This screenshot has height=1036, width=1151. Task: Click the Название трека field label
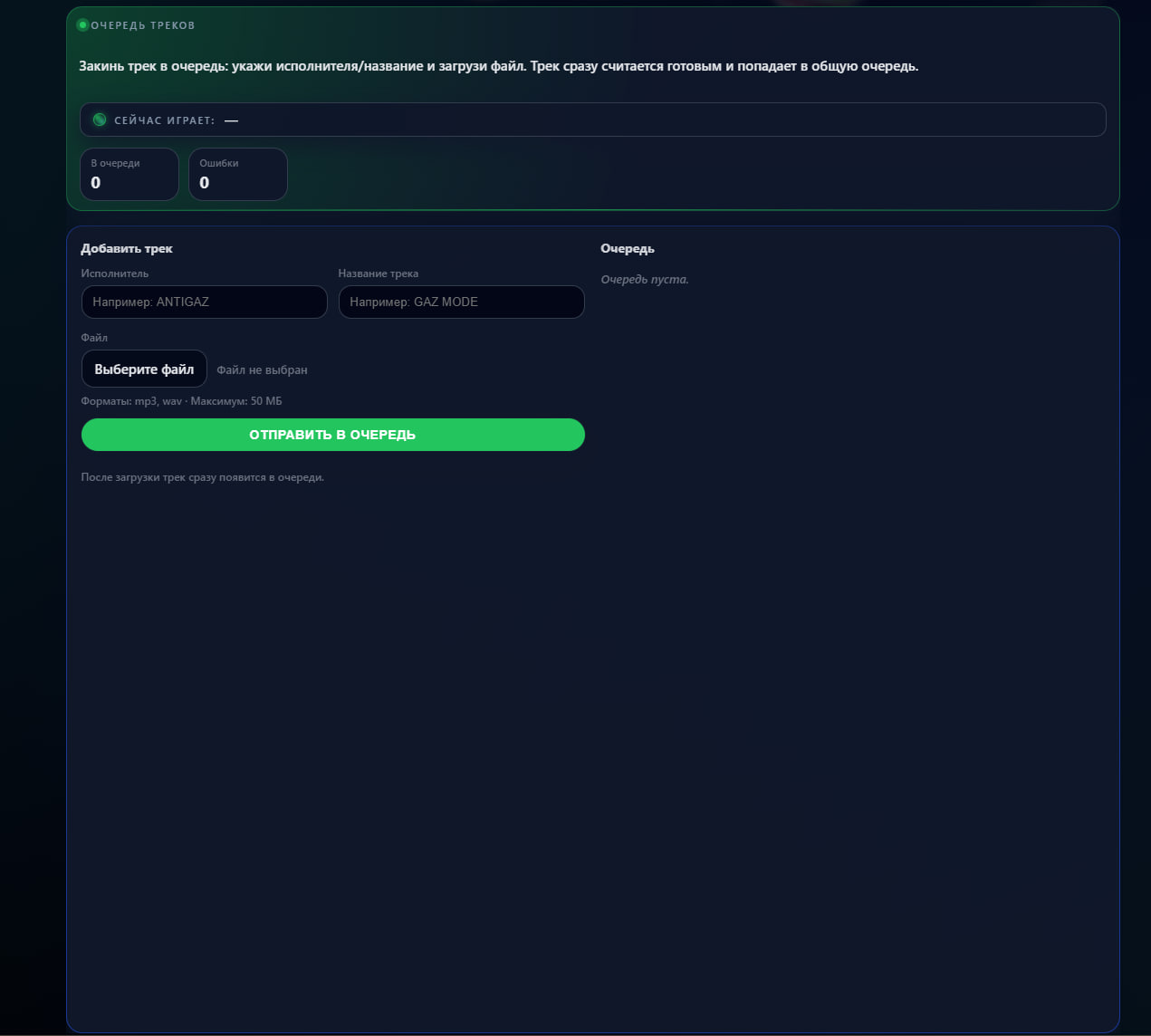coord(378,273)
